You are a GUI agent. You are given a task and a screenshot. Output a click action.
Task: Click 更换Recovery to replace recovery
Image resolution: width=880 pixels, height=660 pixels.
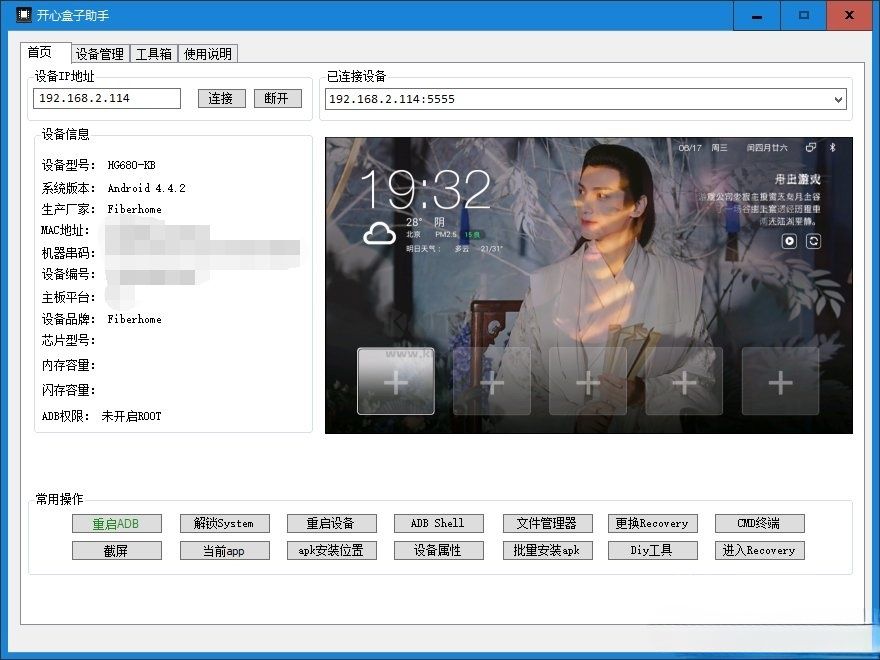[652, 523]
